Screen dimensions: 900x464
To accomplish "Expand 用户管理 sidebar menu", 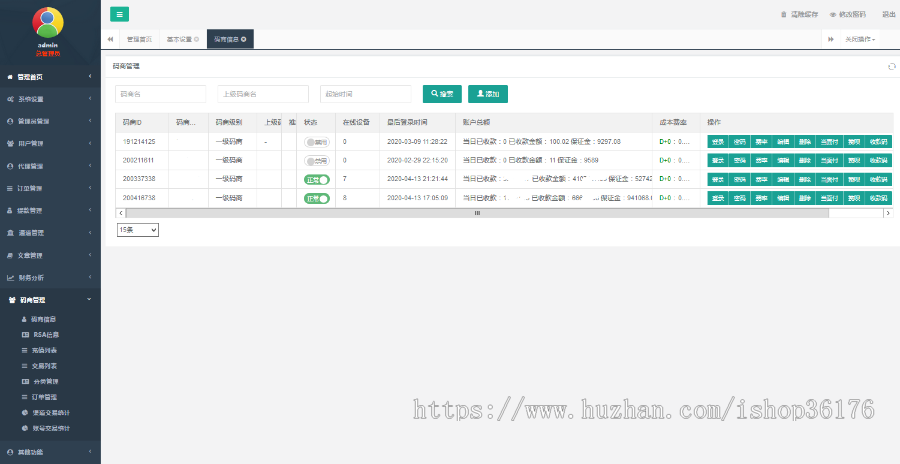I will point(51,144).
